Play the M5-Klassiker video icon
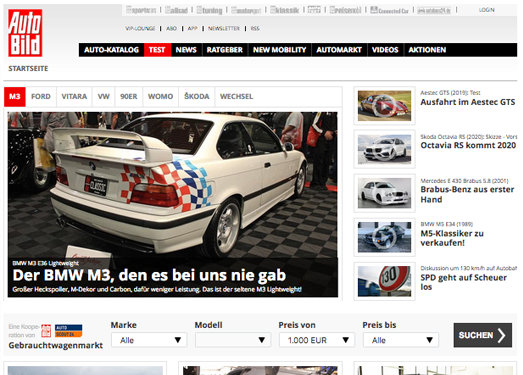Screen dimensions: 523x375 coord(384,237)
